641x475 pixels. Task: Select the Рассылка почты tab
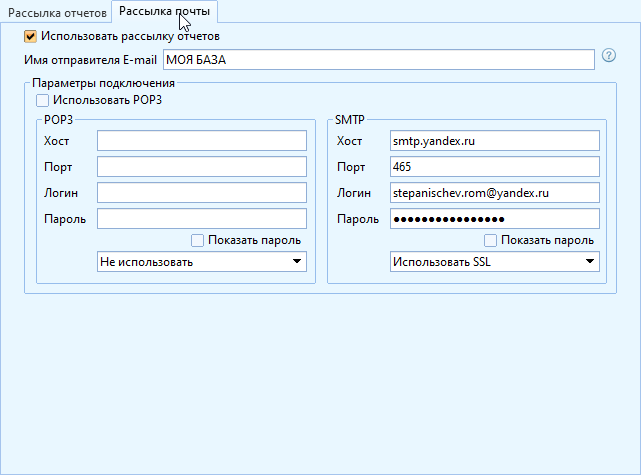pos(164,10)
